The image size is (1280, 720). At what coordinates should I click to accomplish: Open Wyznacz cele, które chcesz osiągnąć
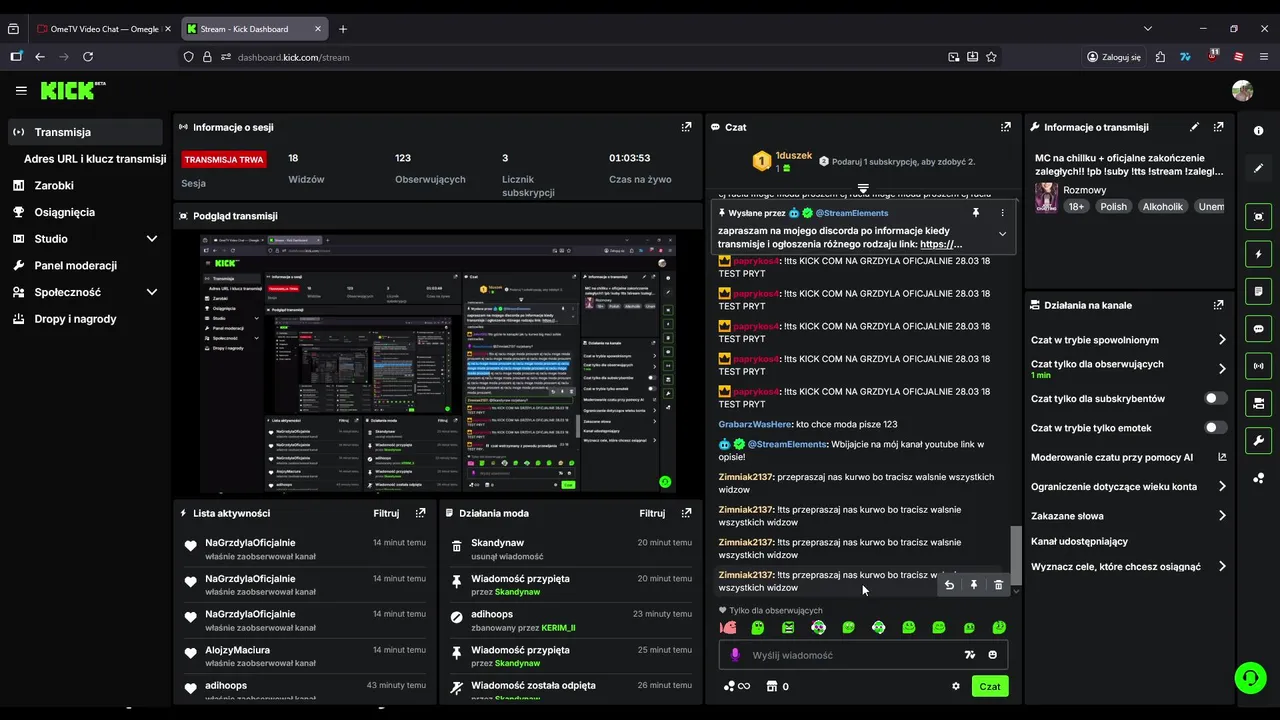(x=1128, y=566)
